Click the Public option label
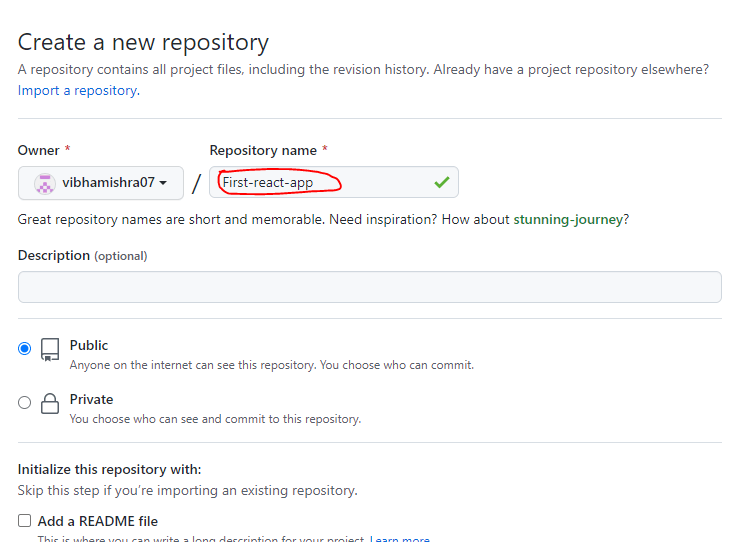This screenshot has width=742, height=542. (x=89, y=346)
